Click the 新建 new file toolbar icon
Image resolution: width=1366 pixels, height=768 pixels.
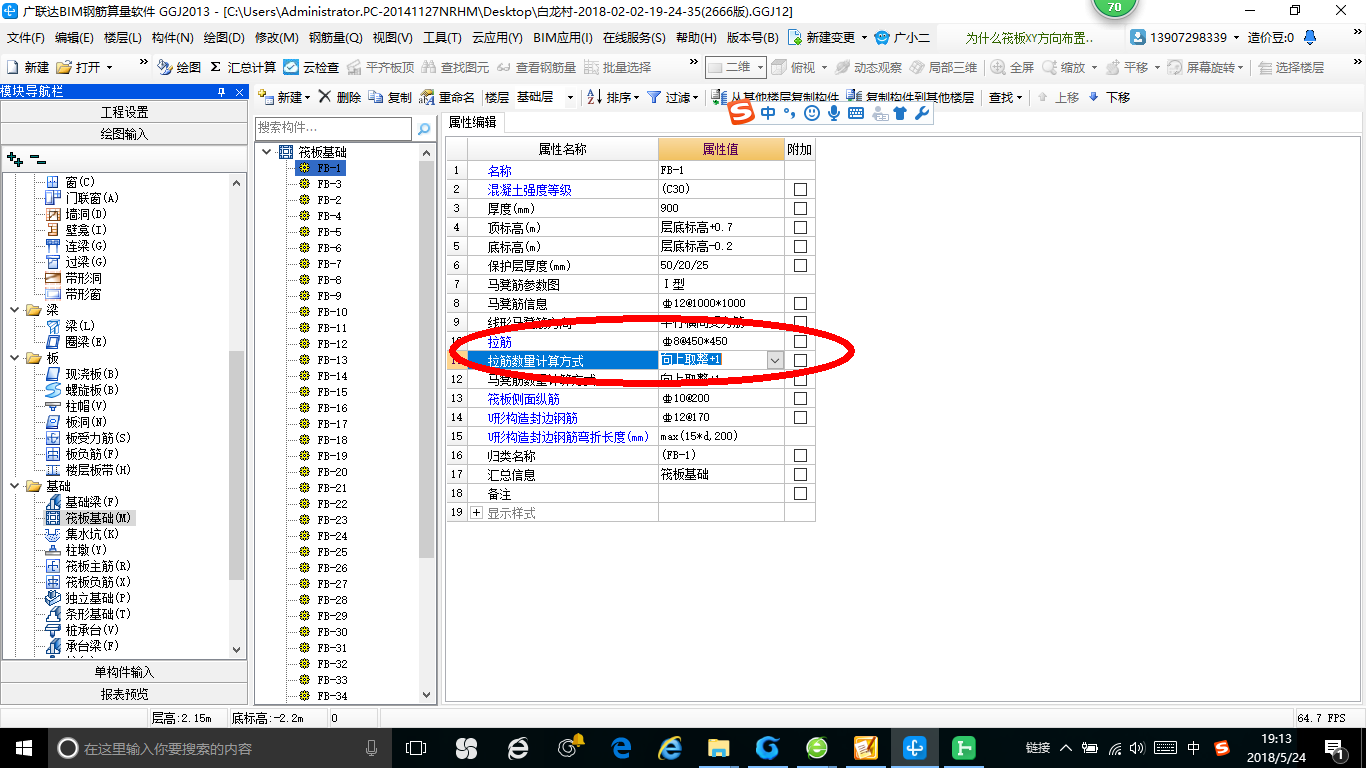point(13,67)
